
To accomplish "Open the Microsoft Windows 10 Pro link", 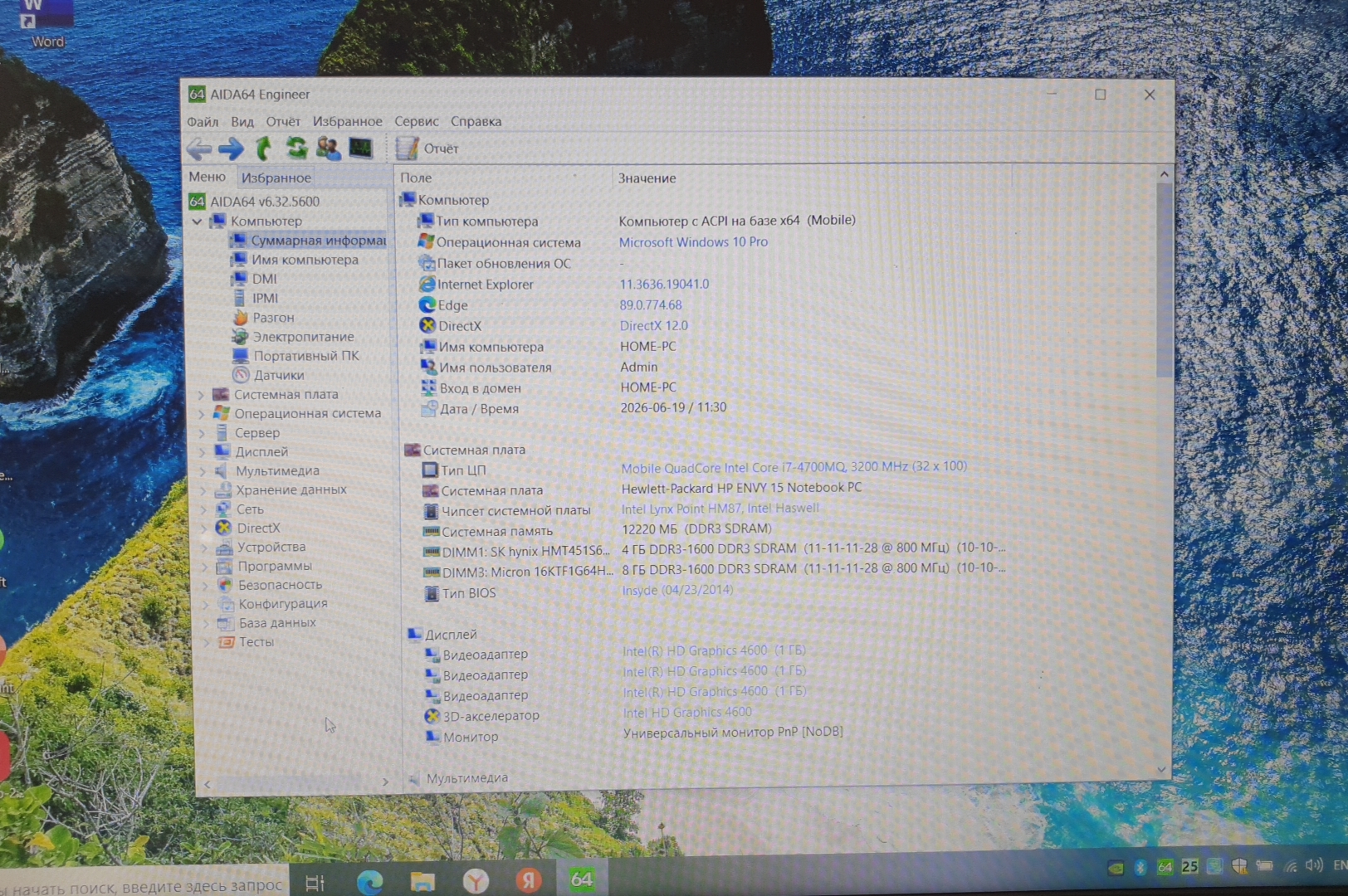I will 693,242.
